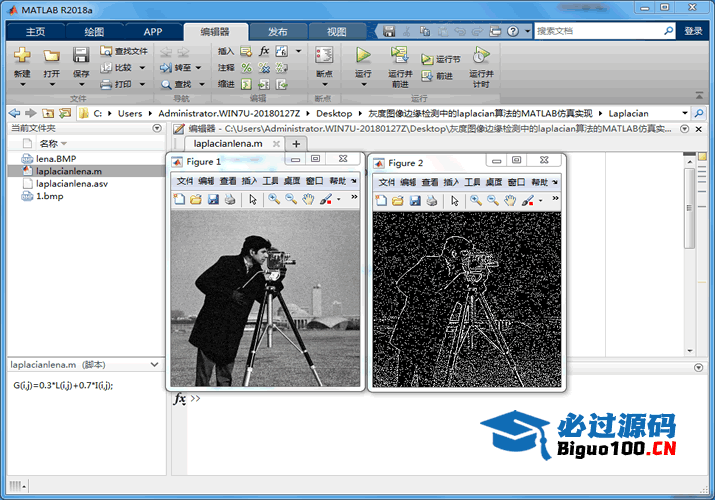Click the Save file icon in ribbon
Viewport: 715px width, 500px height.
81,57
